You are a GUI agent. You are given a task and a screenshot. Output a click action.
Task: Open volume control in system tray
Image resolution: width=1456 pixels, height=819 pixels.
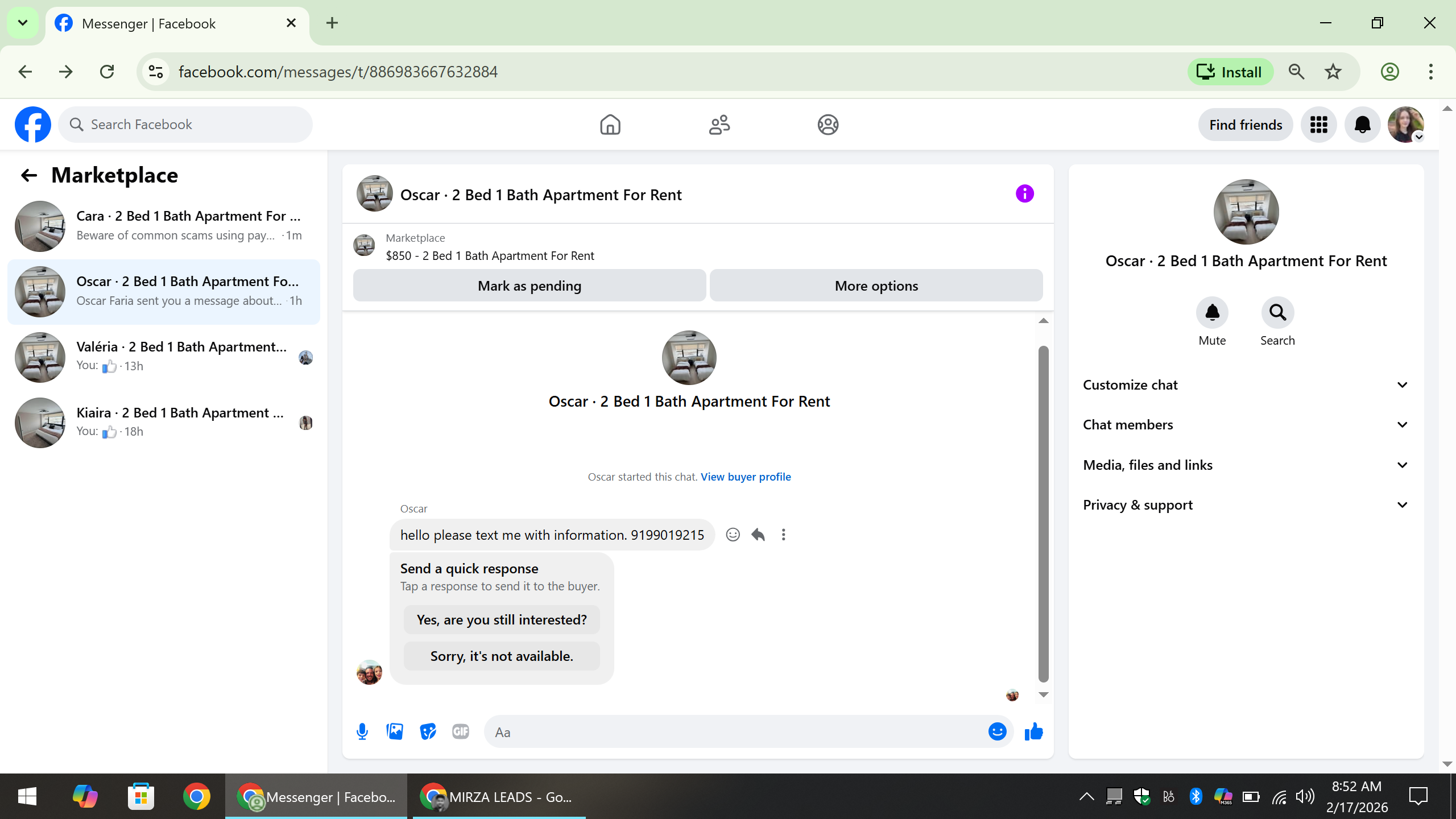(x=1305, y=796)
